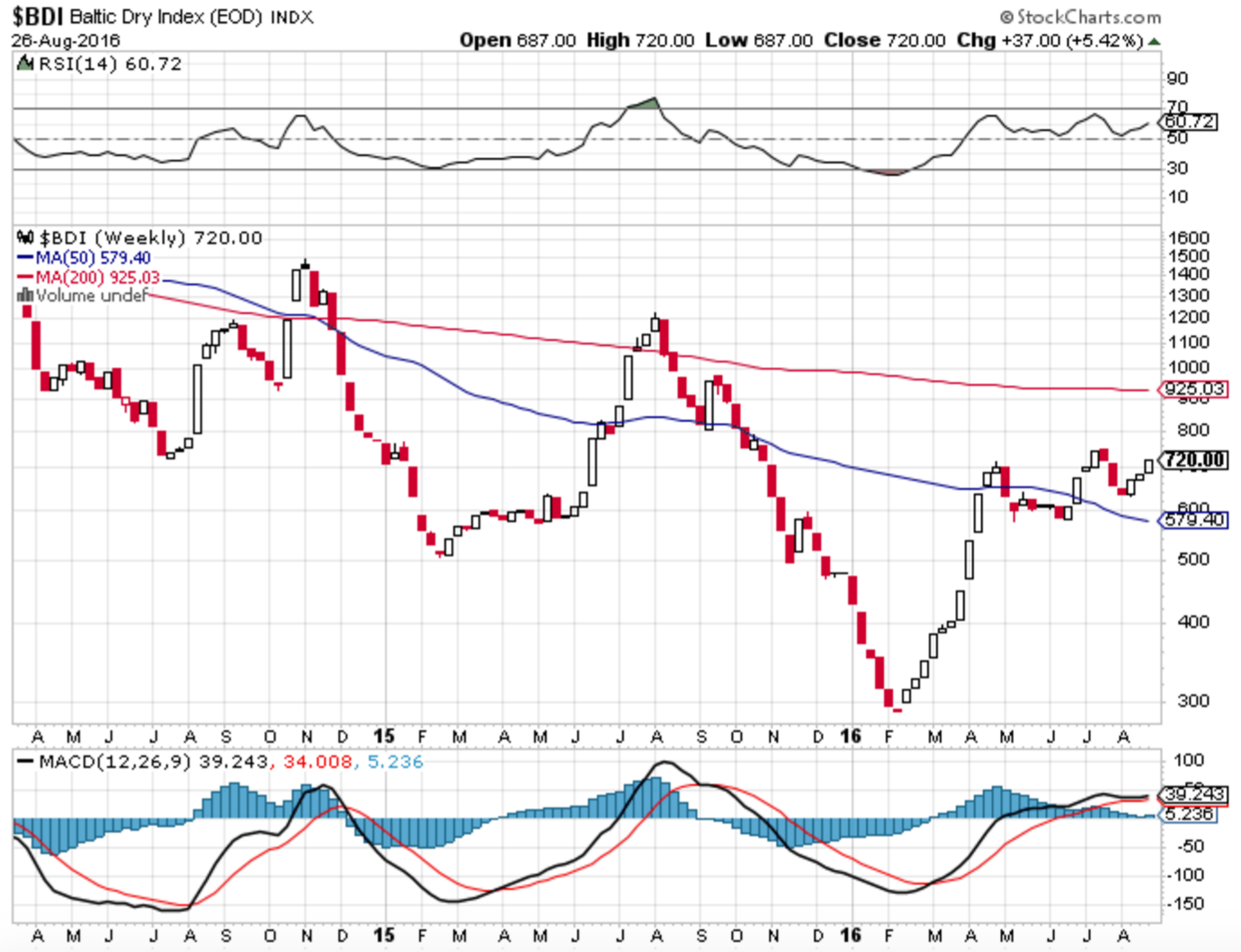Click the 39.243 MACD value tag on axis

click(x=1194, y=794)
